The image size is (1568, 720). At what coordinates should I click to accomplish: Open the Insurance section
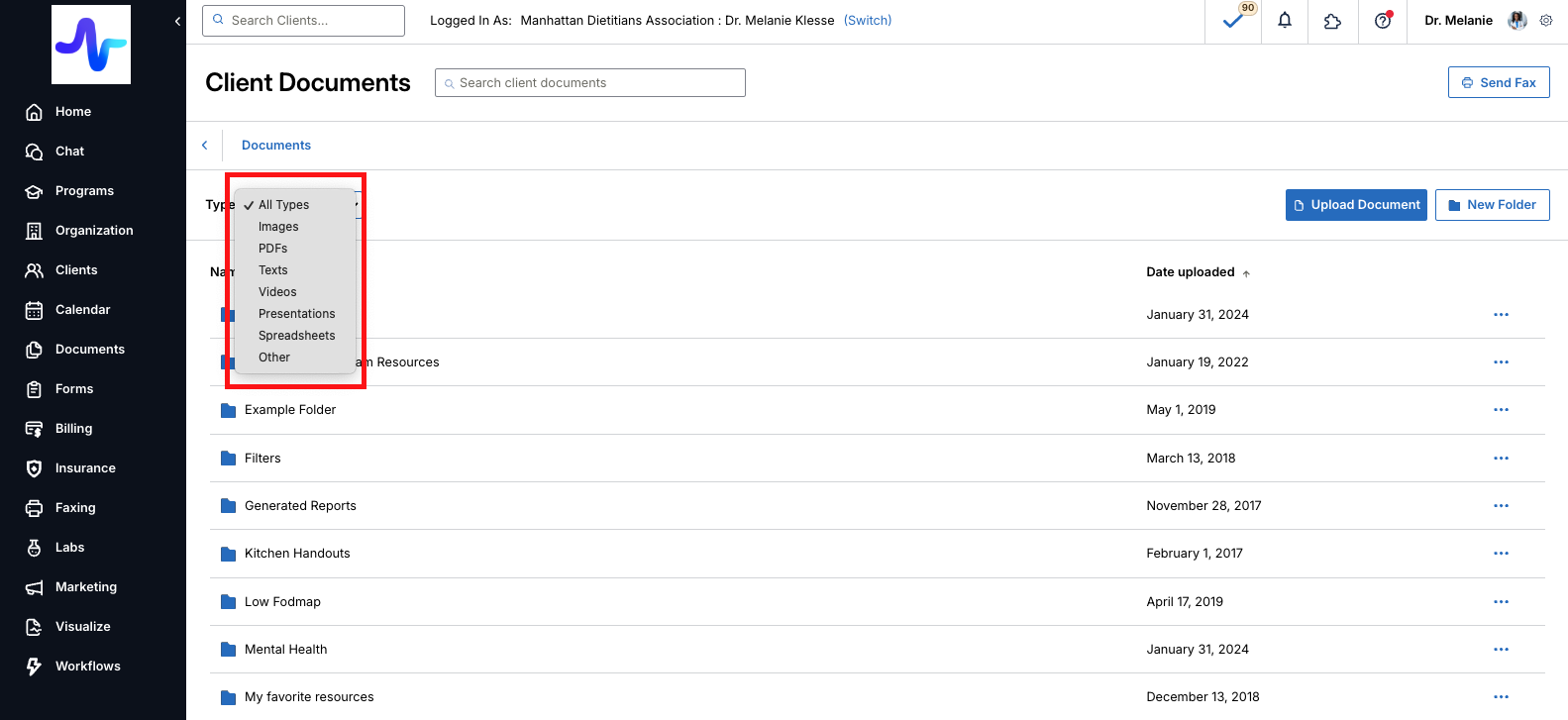click(85, 468)
